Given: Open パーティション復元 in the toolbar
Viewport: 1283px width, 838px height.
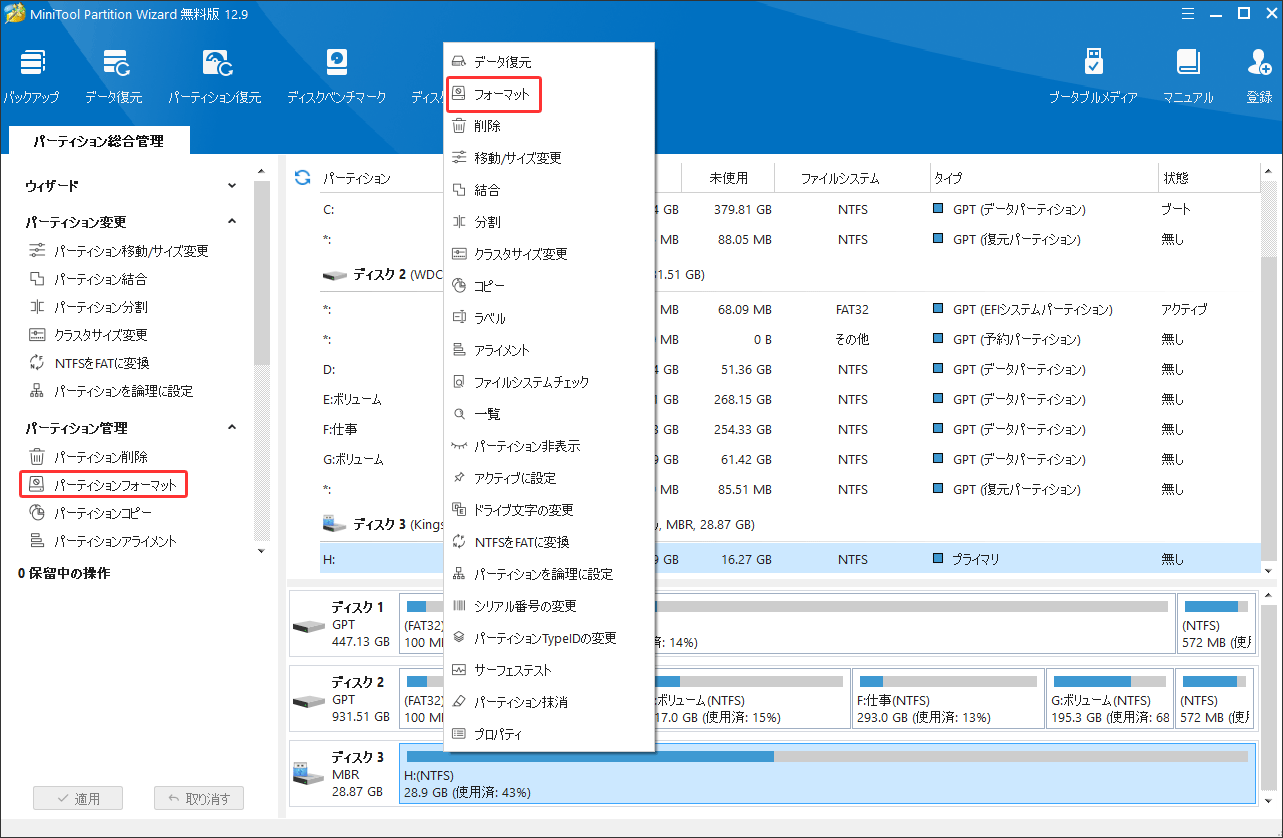Looking at the screenshot, I should tap(214, 76).
